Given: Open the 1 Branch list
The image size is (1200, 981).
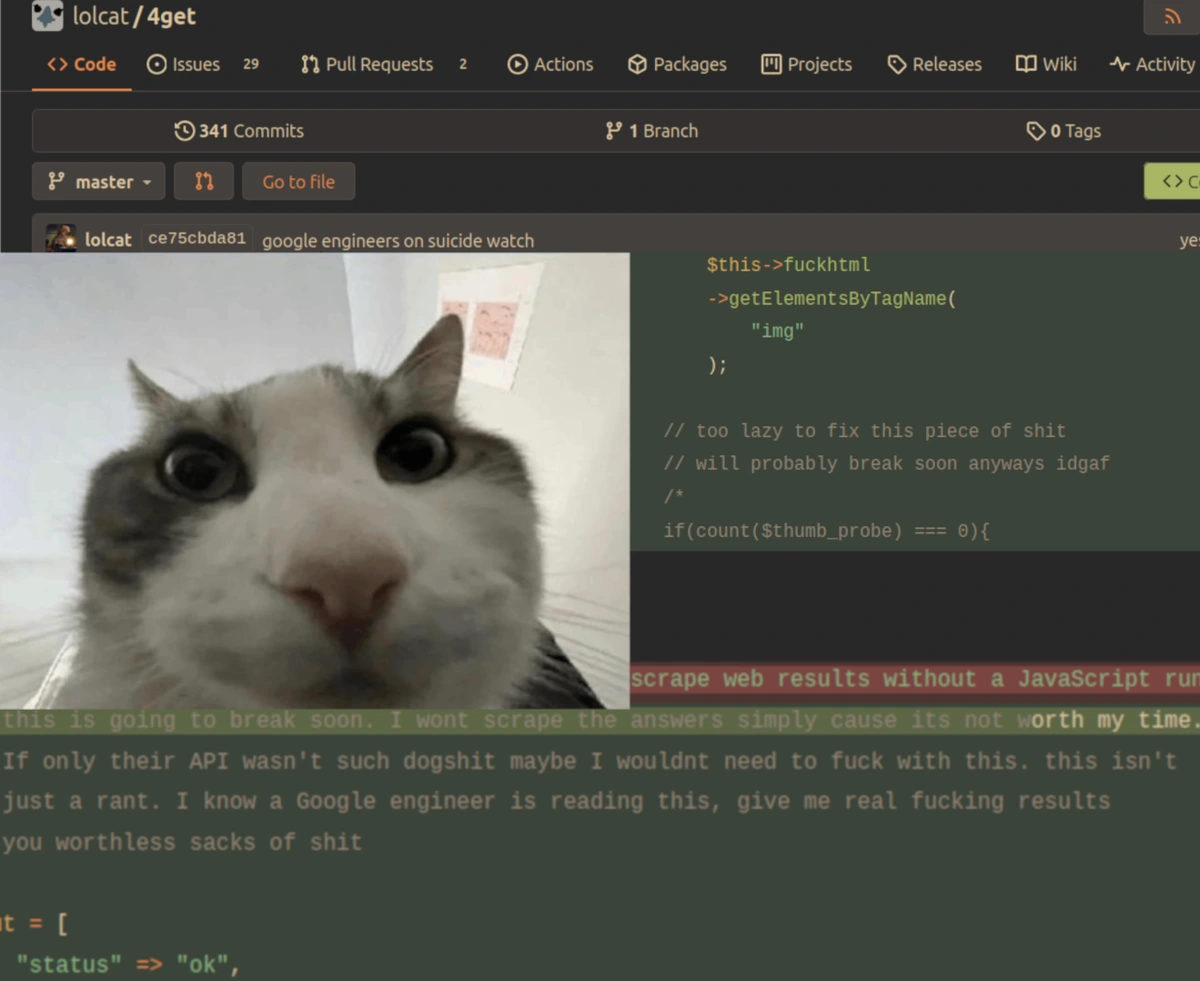Looking at the screenshot, I should 652,131.
